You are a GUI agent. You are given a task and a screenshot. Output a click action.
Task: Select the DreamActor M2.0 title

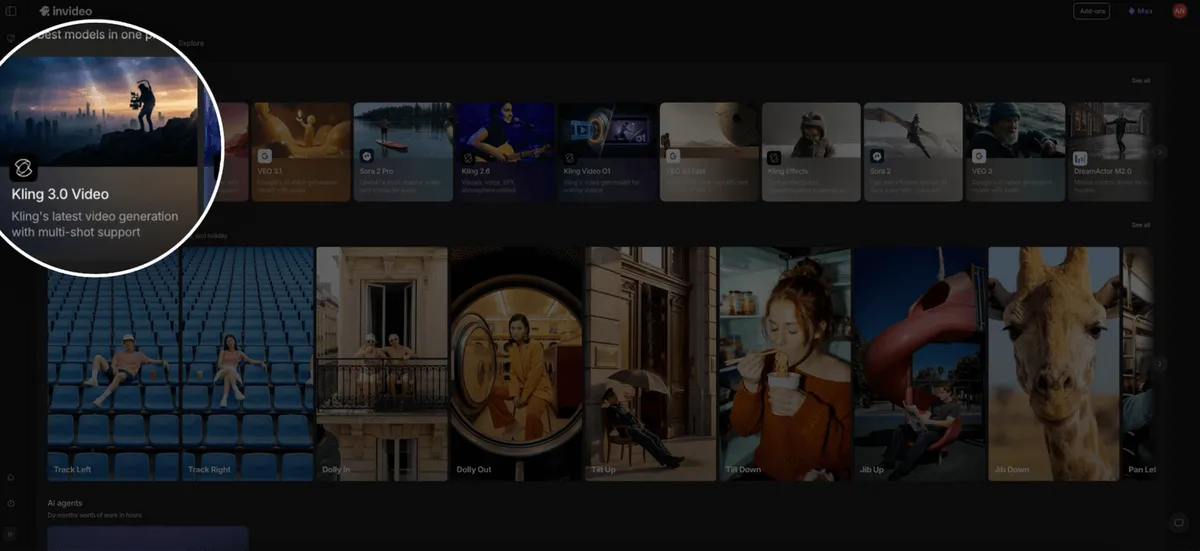[1101, 172]
